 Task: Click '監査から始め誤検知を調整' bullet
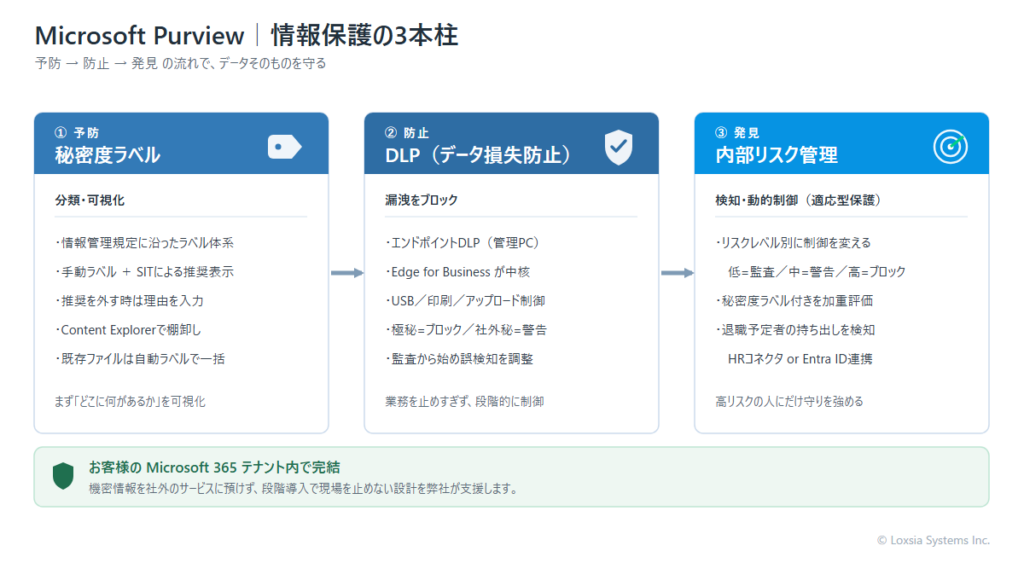[458, 359]
